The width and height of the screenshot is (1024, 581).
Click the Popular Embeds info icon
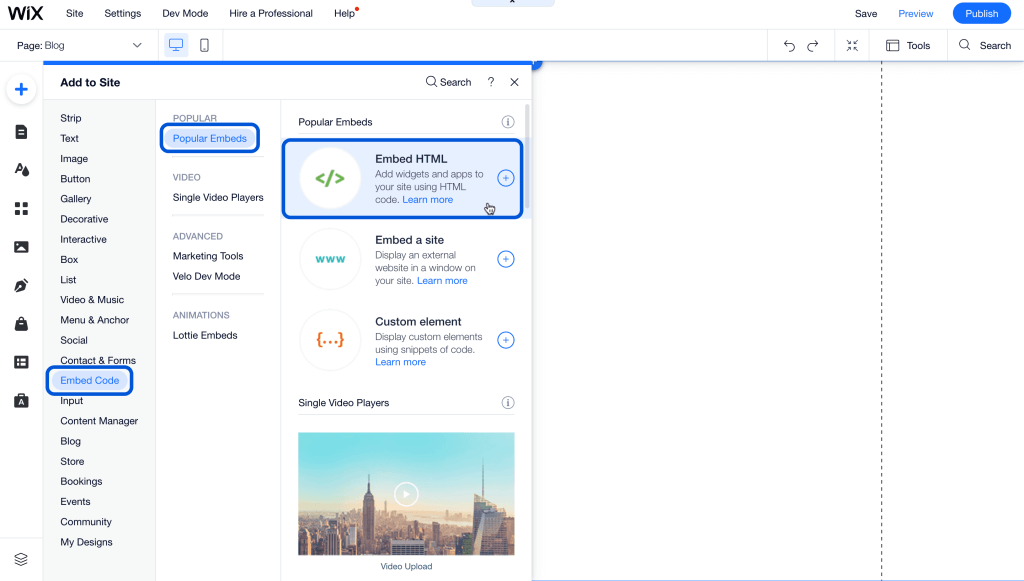click(507, 122)
